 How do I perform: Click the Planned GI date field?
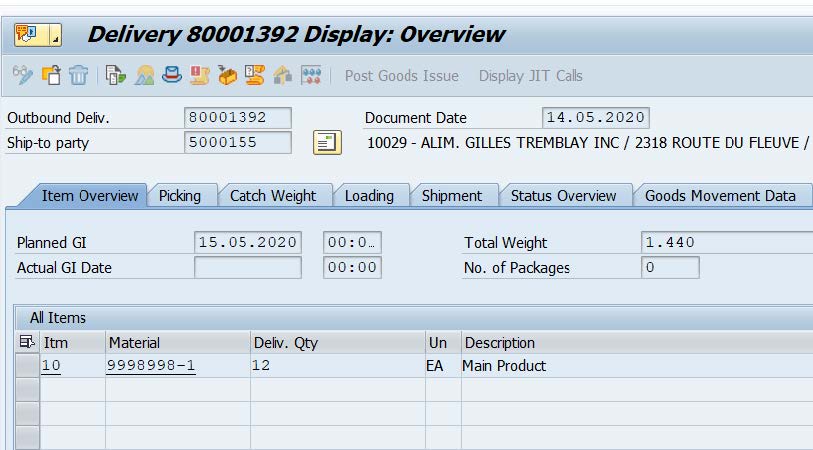247,242
